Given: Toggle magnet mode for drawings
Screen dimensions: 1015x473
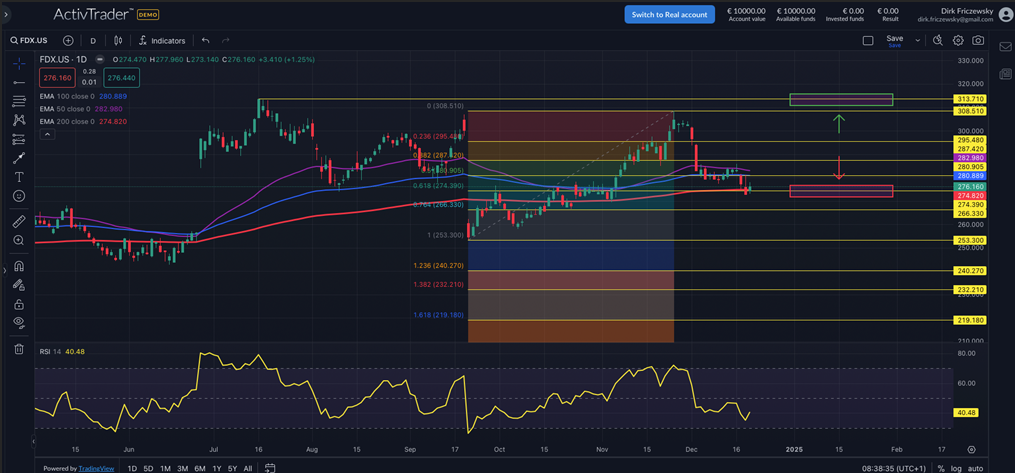Looking at the screenshot, I should pyautogui.click(x=19, y=267).
